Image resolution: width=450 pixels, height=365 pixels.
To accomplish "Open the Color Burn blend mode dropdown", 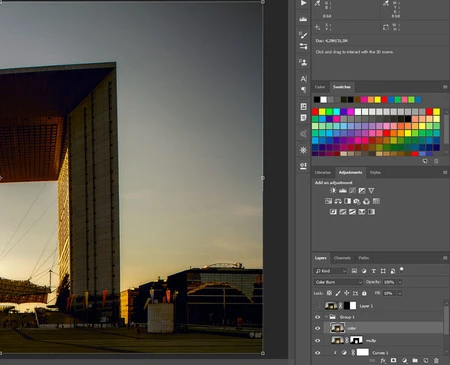I will (338, 282).
